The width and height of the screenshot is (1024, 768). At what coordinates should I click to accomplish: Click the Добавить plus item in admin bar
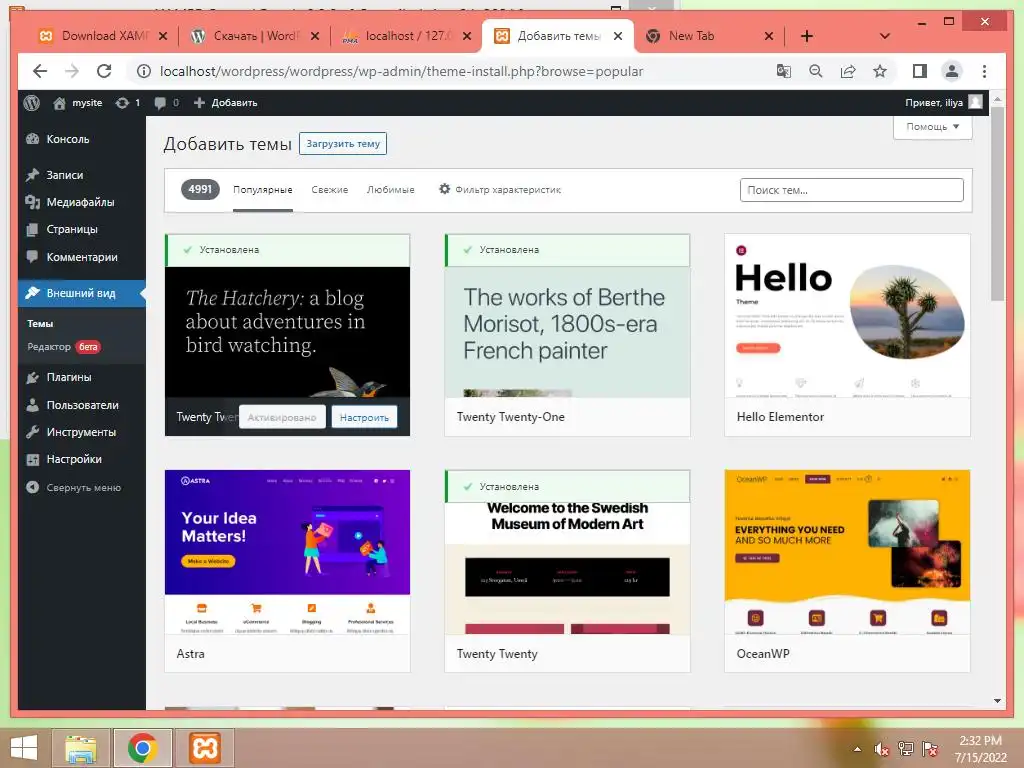(226, 103)
